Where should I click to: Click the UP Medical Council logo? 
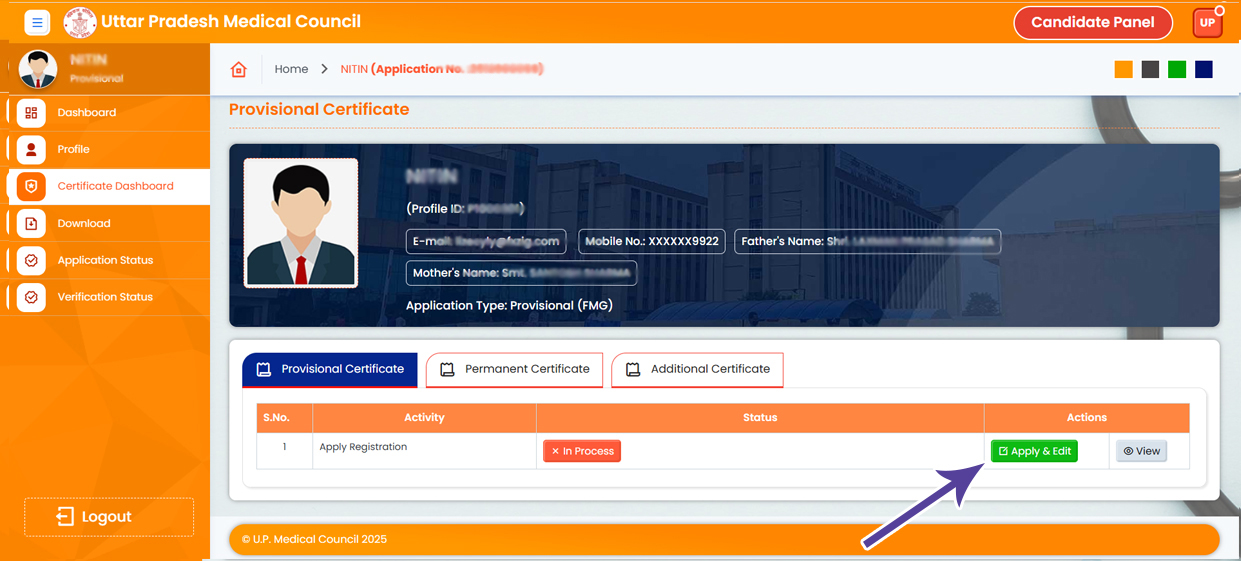coord(80,22)
